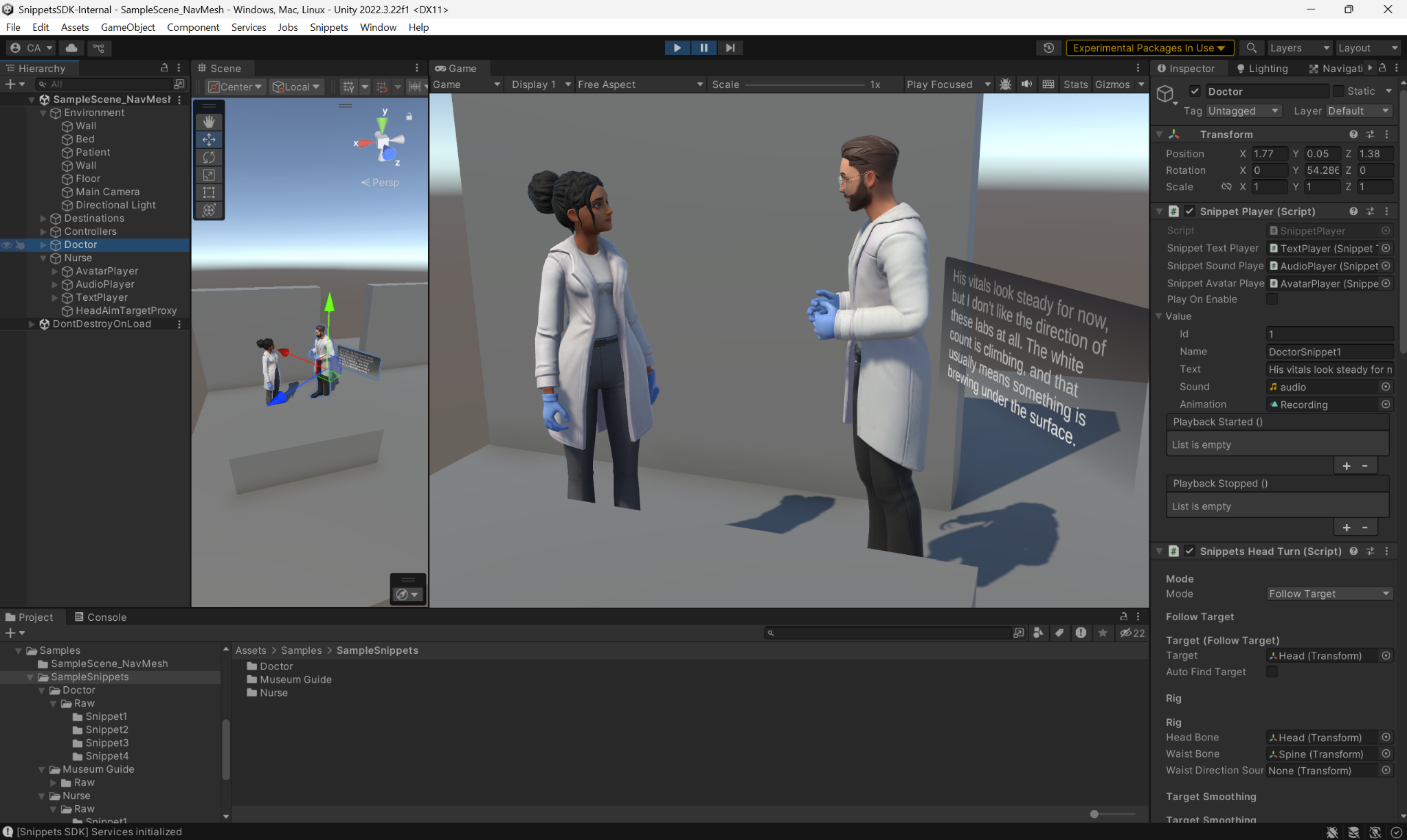This screenshot has width=1407, height=840.
Task: Open Transform component more options menu
Action: (x=1386, y=135)
